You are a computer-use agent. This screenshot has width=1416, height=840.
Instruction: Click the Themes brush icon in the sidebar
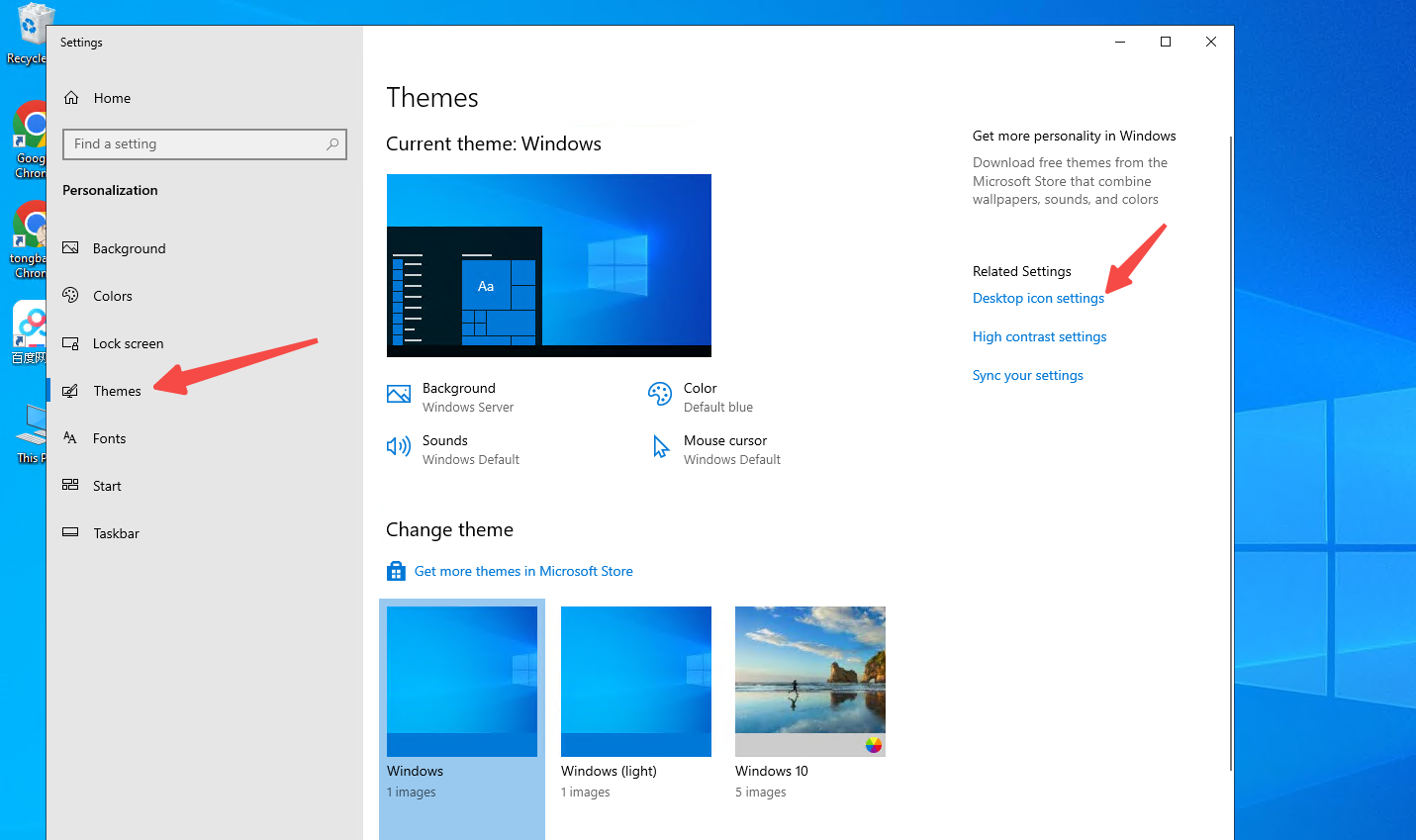coord(70,391)
